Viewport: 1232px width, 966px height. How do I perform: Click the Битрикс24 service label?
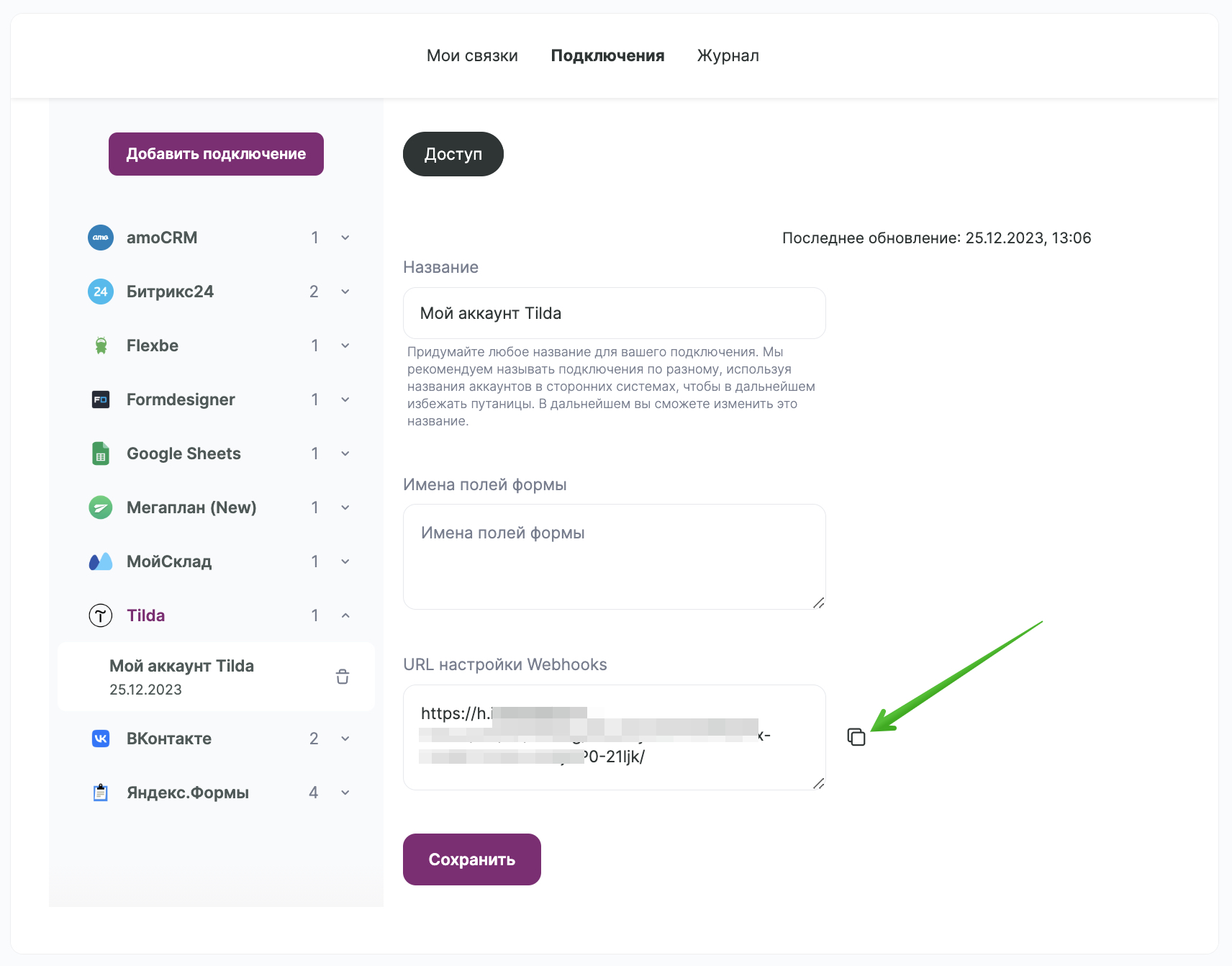point(170,292)
